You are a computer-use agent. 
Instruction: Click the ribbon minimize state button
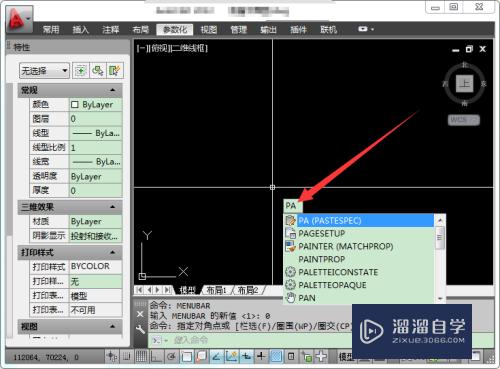362,29
